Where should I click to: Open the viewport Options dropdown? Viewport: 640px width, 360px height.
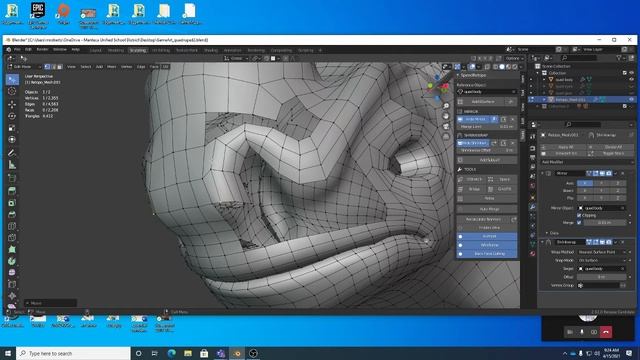tap(513, 58)
